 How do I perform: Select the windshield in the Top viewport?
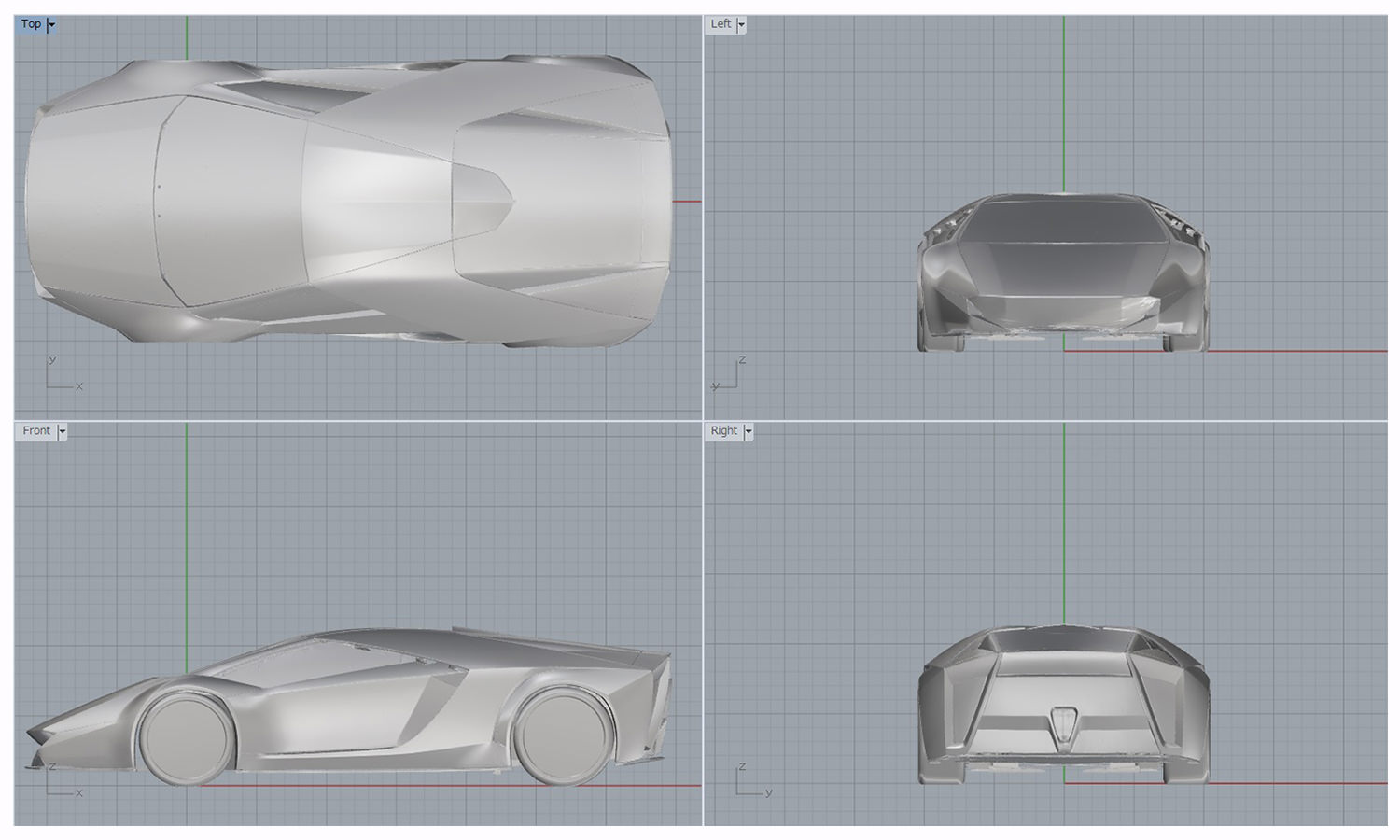click(x=233, y=201)
